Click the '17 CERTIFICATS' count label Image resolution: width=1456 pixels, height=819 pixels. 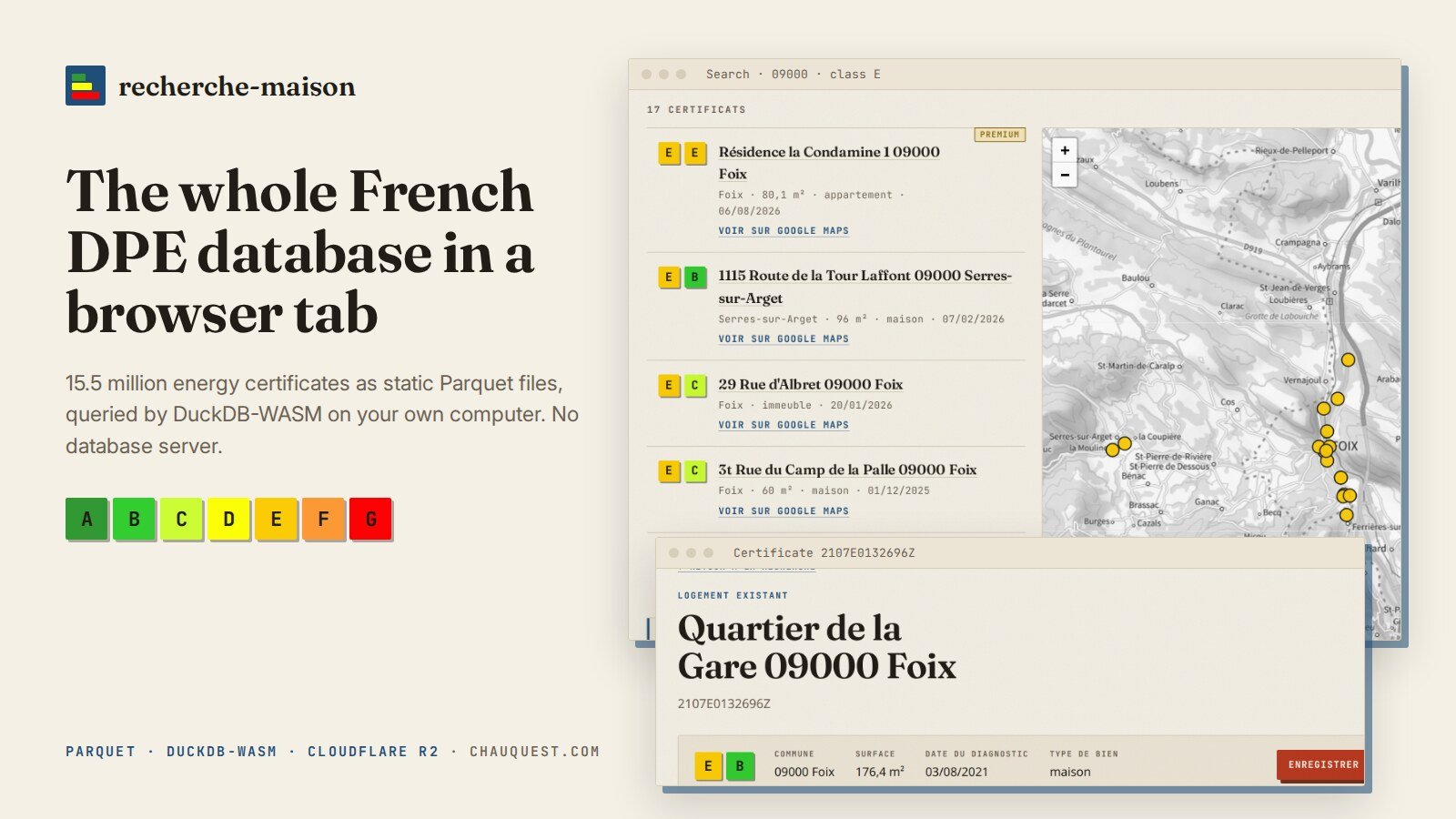pyautogui.click(x=696, y=110)
